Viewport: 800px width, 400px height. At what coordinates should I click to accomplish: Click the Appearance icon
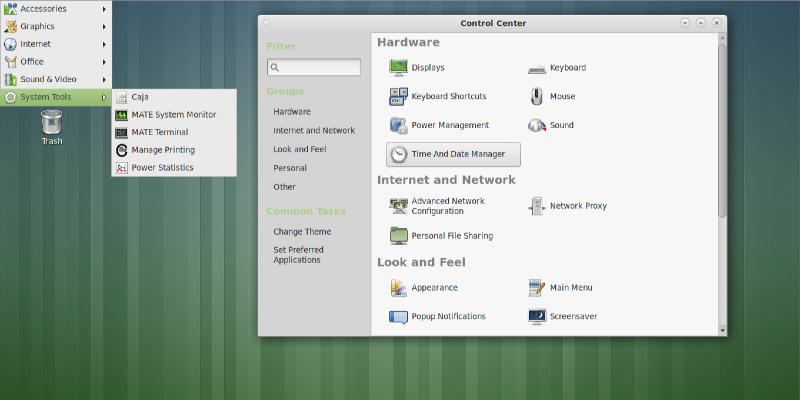click(x=398, y=288)
